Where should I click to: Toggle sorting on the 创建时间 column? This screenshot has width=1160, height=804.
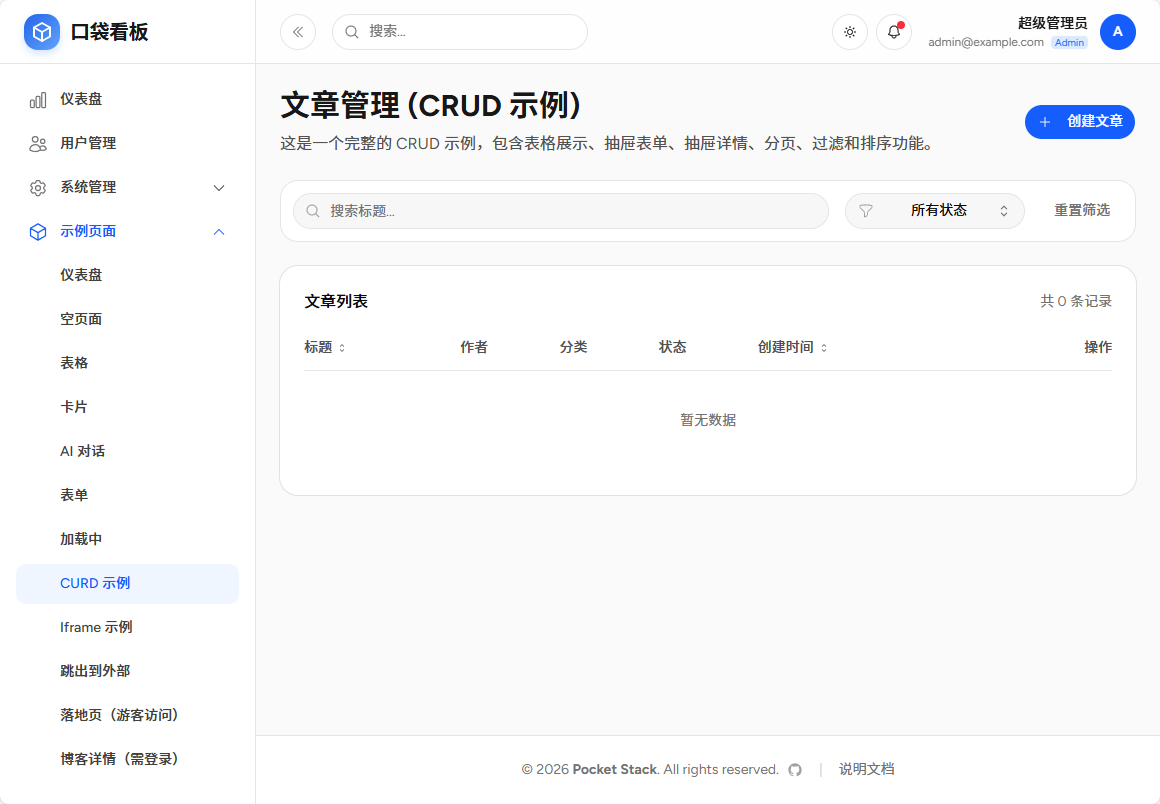point(824,347)
